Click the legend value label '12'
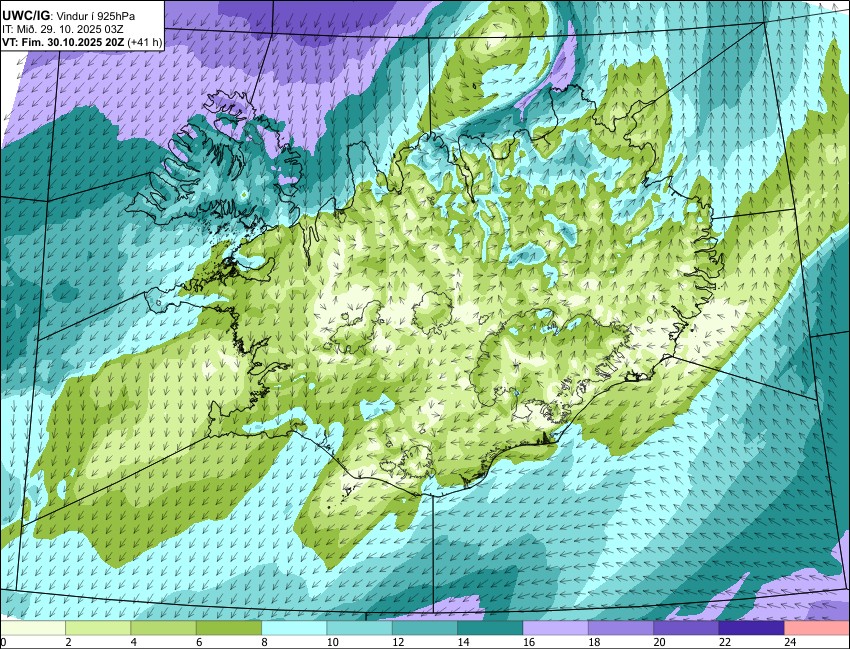This screenshot has height=649, width=850. coord(398,642)
